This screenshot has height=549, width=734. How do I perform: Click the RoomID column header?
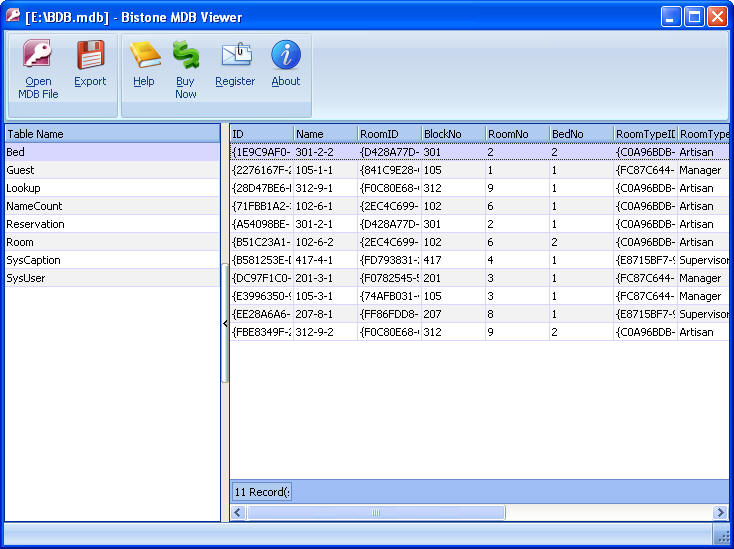pyautogui.click(x=390, y=134)
